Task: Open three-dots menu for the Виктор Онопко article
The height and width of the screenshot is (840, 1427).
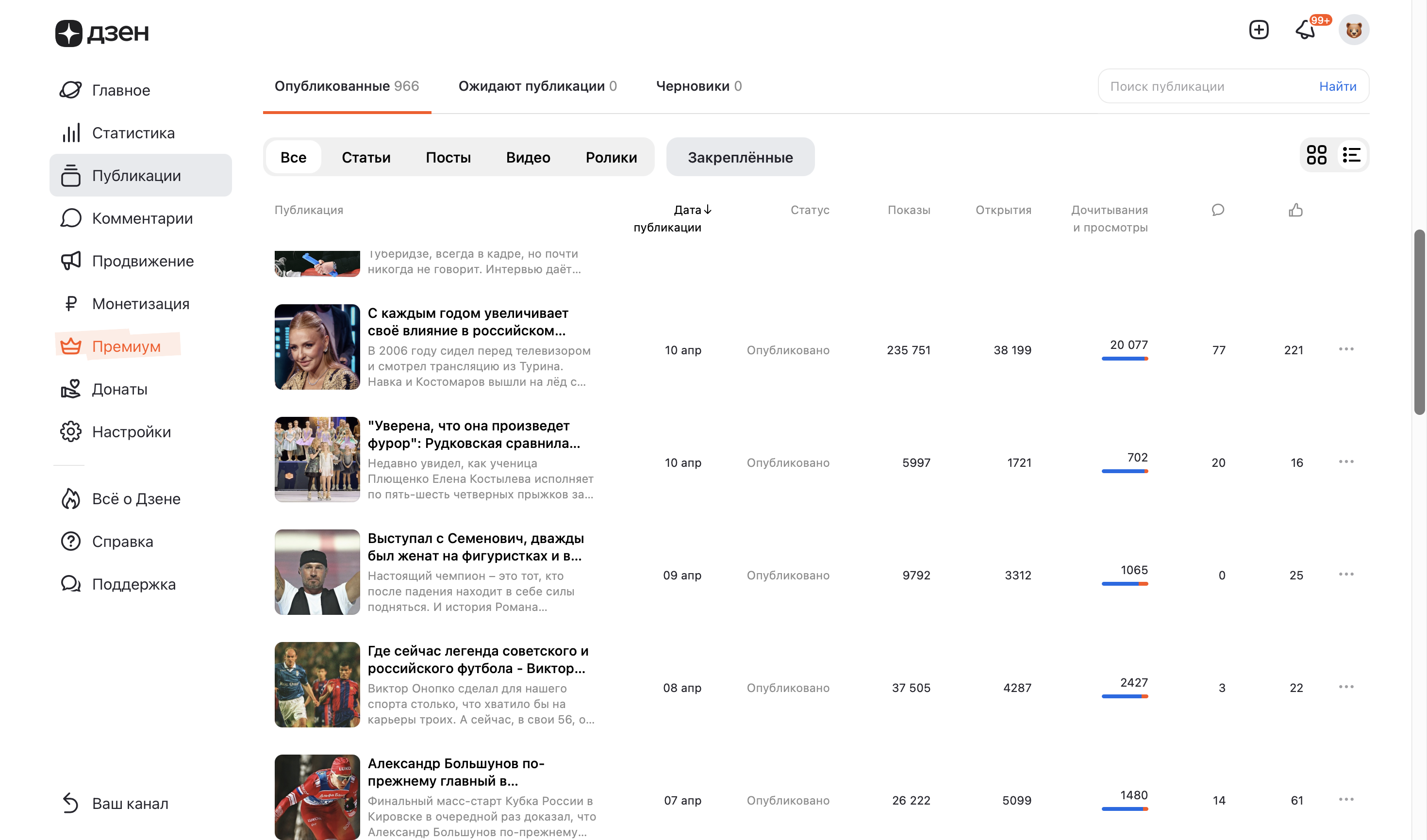Action: point(1346,687)
